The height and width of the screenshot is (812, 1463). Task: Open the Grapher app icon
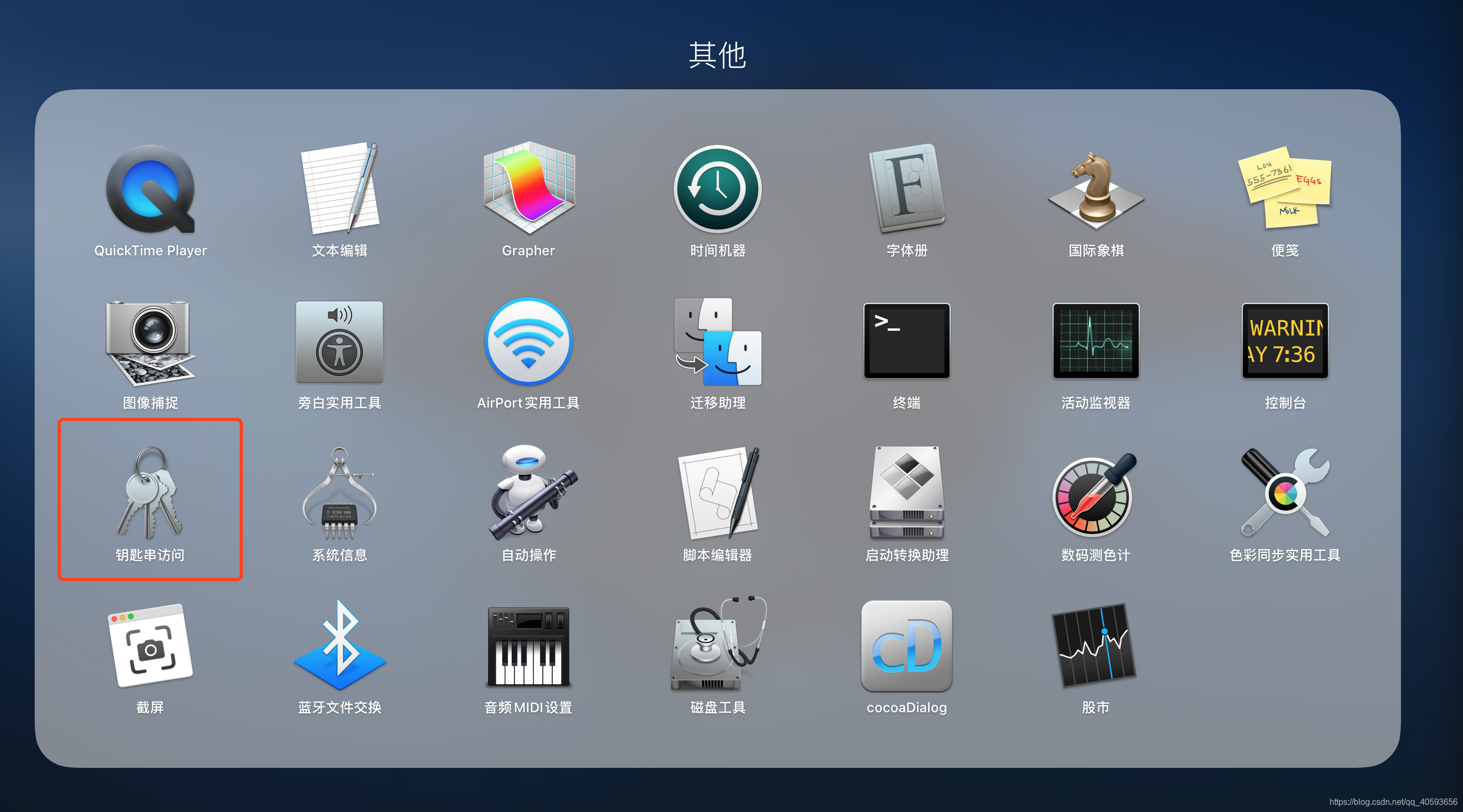pos(529,188)
